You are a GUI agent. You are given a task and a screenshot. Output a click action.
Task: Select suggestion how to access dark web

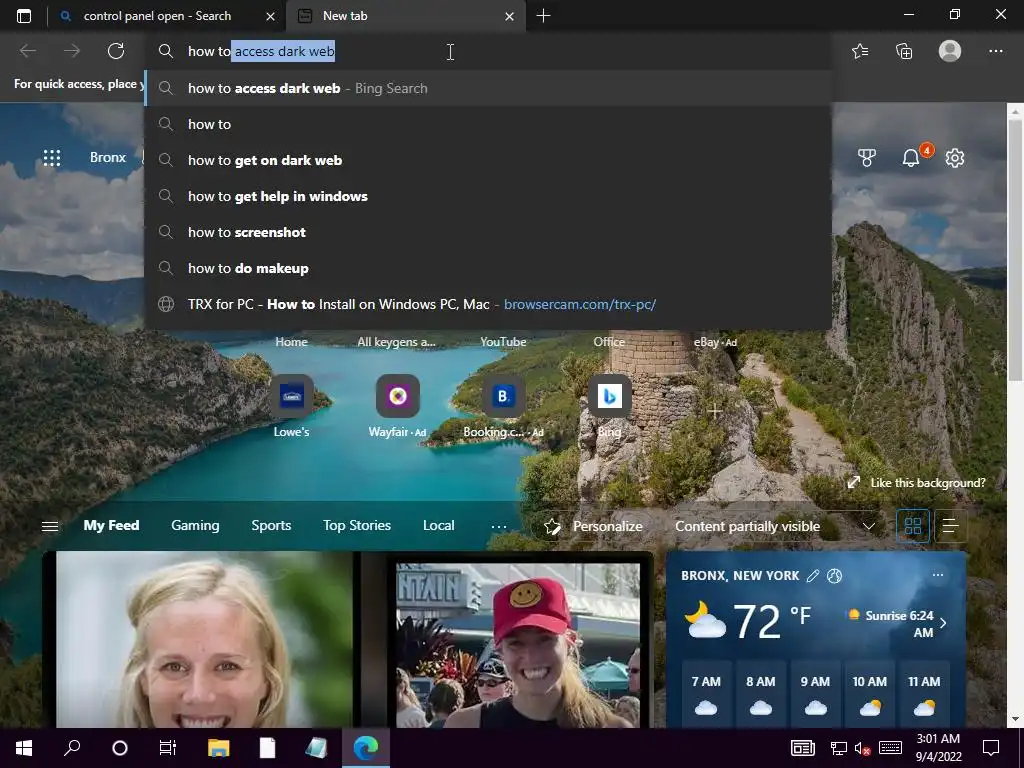tap(488, 88)
